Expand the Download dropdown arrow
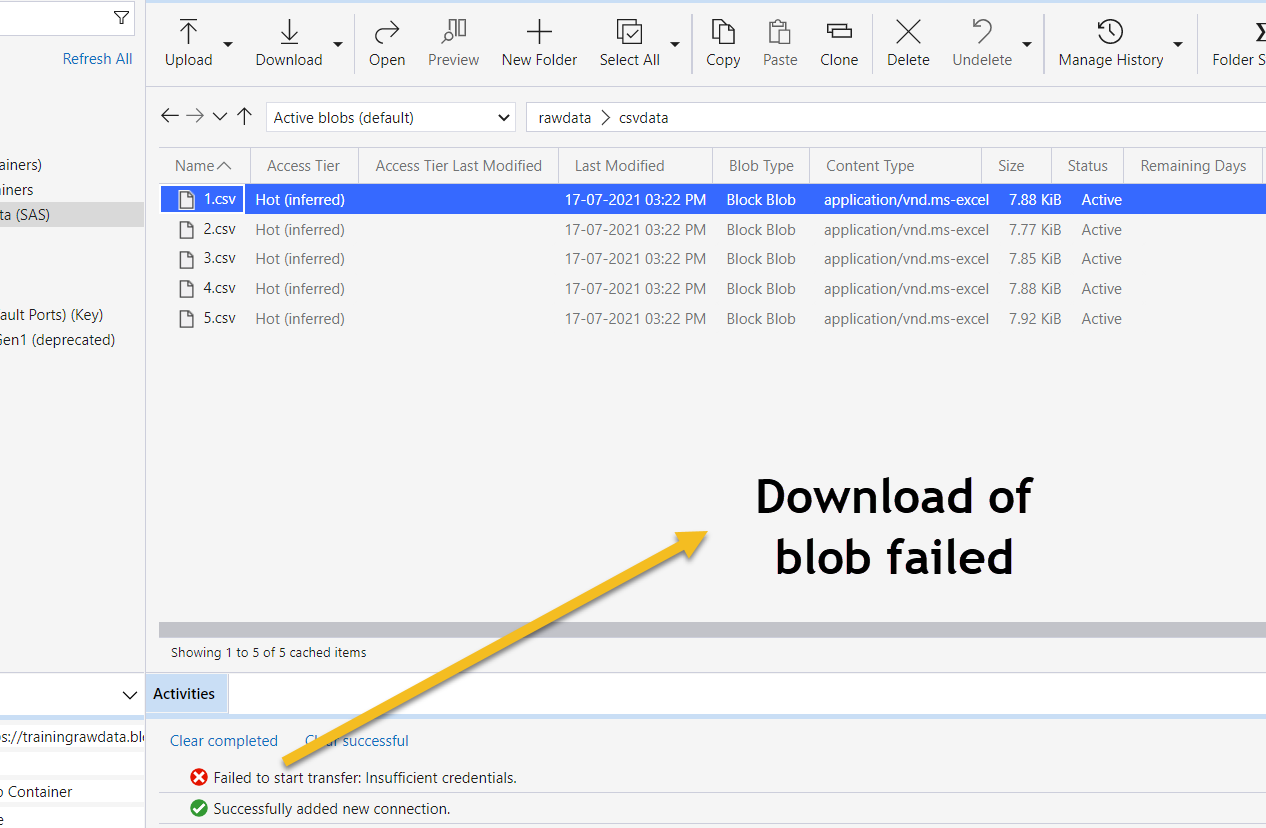 pos(338,44)
